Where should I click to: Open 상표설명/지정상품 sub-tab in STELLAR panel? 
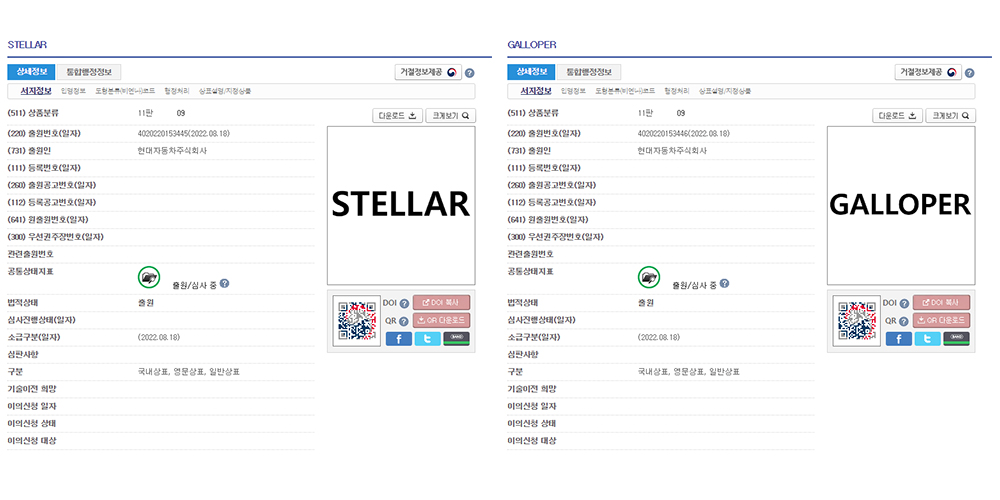pos(225,91)
